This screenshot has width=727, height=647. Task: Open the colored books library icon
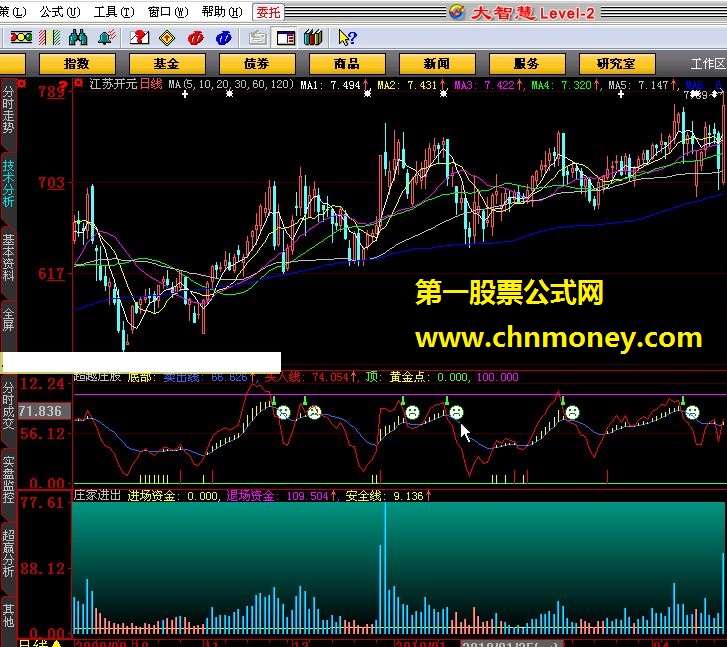(313, 38)
